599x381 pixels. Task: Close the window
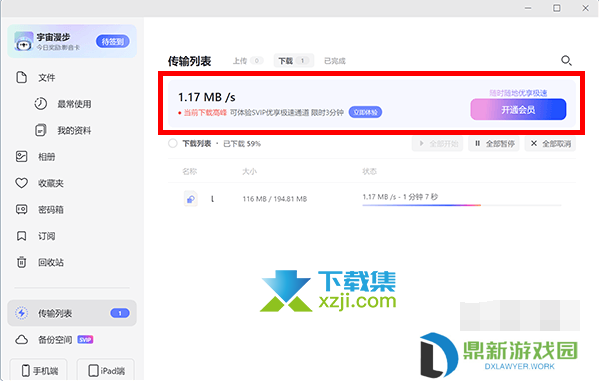[x=585, y=8]
